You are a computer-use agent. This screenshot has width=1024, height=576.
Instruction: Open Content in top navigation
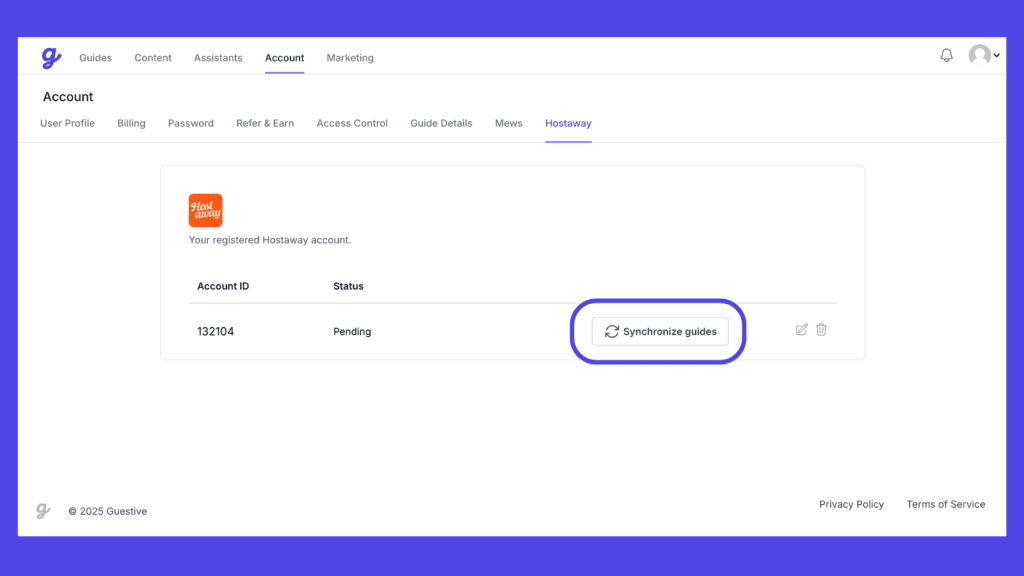153,57
